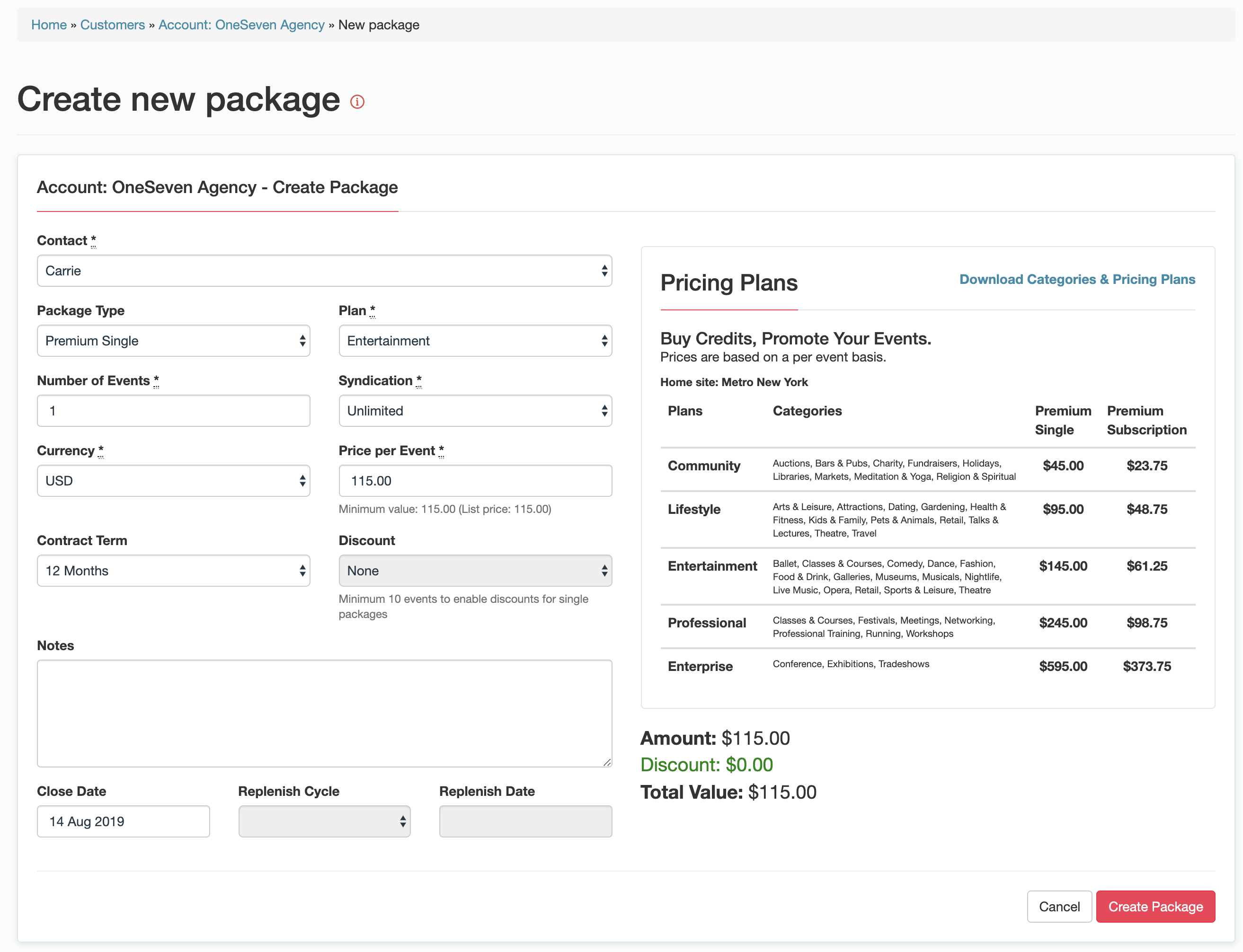Focus the Number of Events field
The height and width of the screenshot is (952, 1243).
coord(173,411)
